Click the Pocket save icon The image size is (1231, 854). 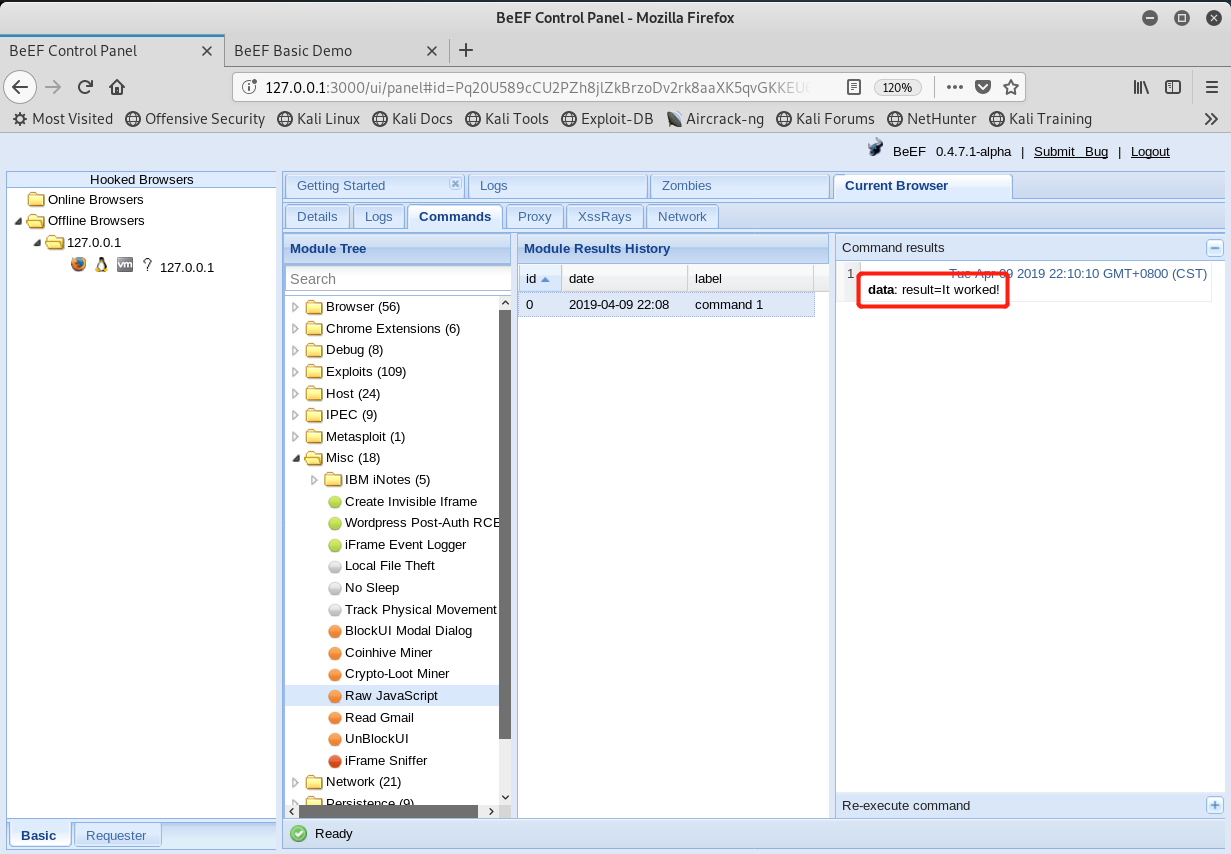[x=983, y=87]
